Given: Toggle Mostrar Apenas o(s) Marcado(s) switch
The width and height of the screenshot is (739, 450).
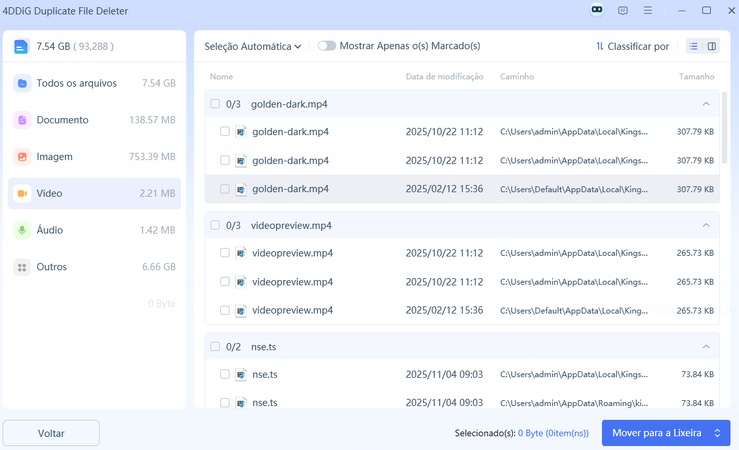Looking at the screenshot, I should point(327,46).
